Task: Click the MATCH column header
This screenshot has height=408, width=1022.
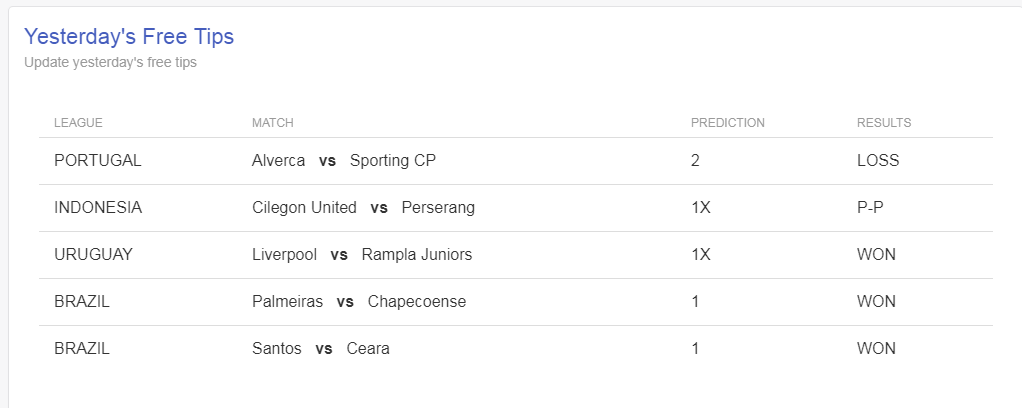Action: click(x=272, y=123)
